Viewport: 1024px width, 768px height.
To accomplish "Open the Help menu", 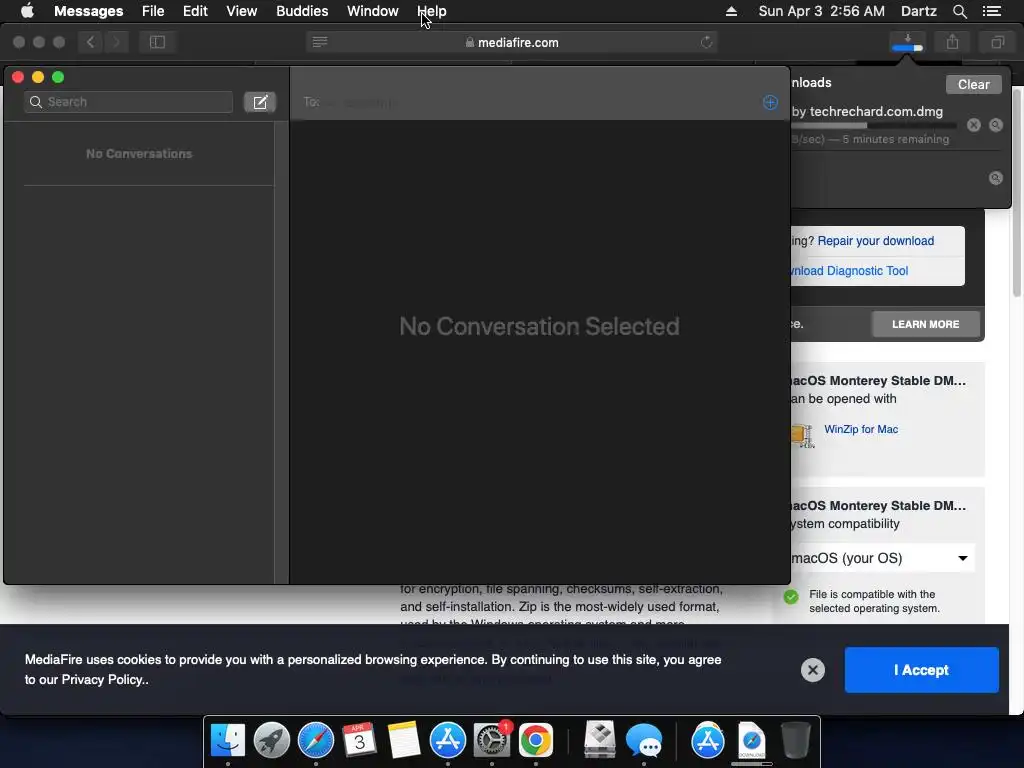I will tap(432, 11).
